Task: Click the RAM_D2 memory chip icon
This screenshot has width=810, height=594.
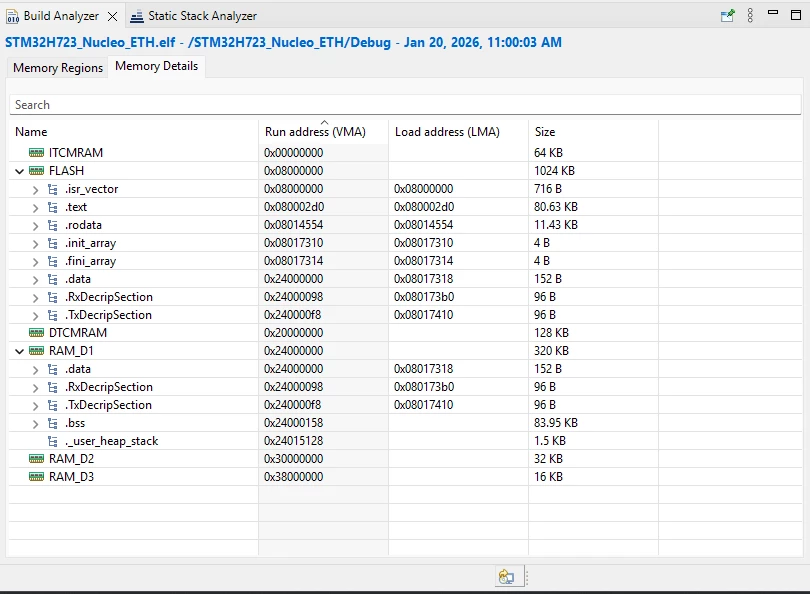Action: pos(36,459)
